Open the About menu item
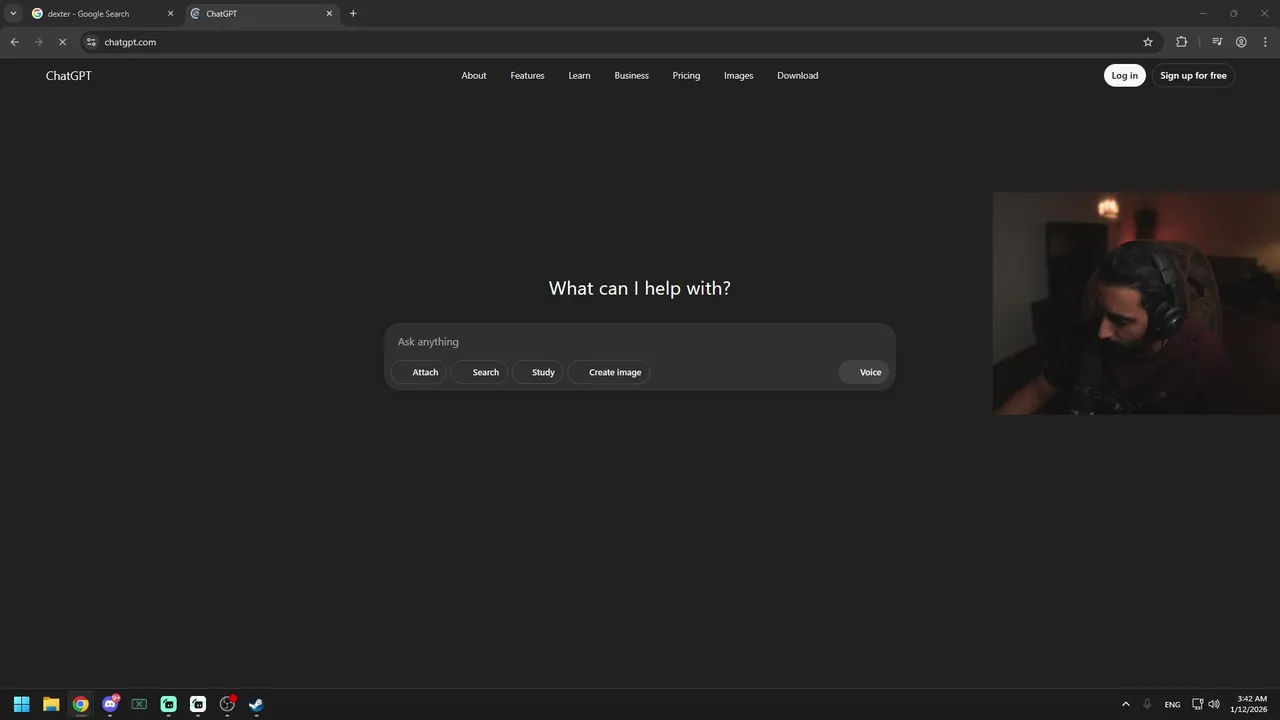The height and width of the screenshot is (720, 1280). (x=474, y=76)
